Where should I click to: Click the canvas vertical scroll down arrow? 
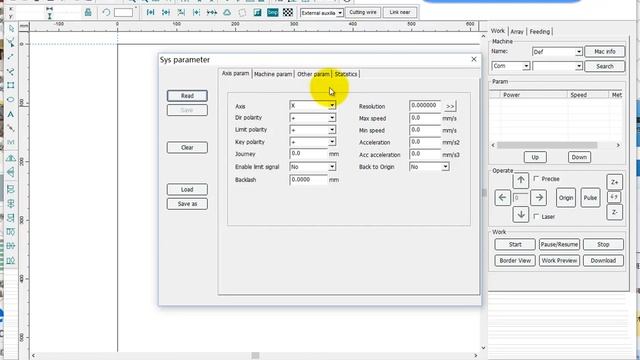[x=483, y=348]
